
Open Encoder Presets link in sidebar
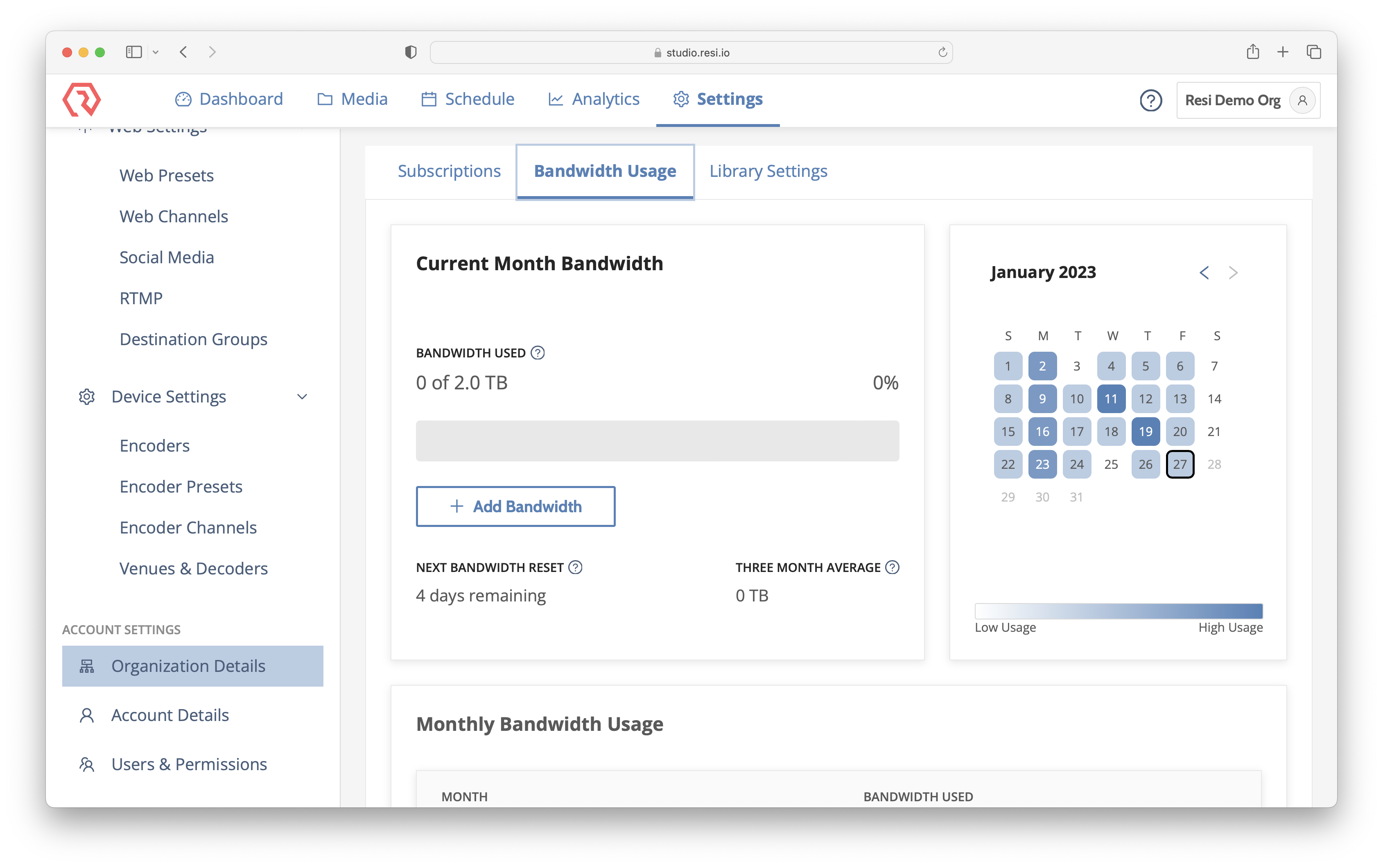coord(181,486)
